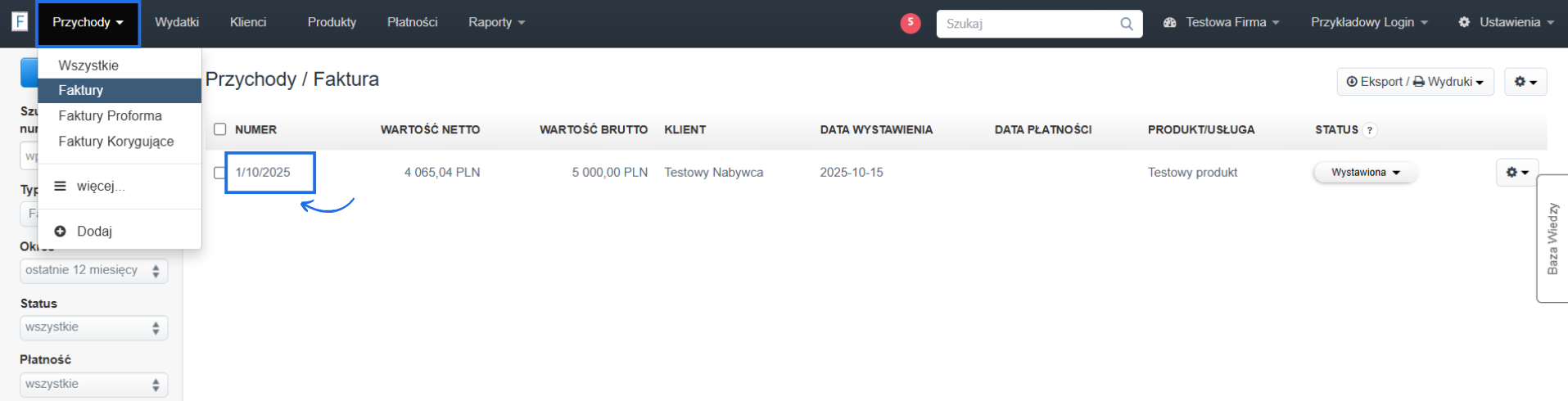Choose Faktury Korygujące menu entry
The width and height of the screenshot is (1568, 401).
tap(115, 142)
